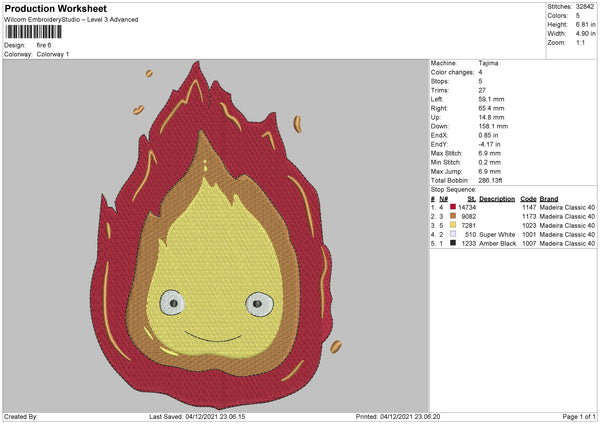This screenshot has width=600, height=424.
Task: Click the Down value 158.1 mm
Action: tap(493, 126)
